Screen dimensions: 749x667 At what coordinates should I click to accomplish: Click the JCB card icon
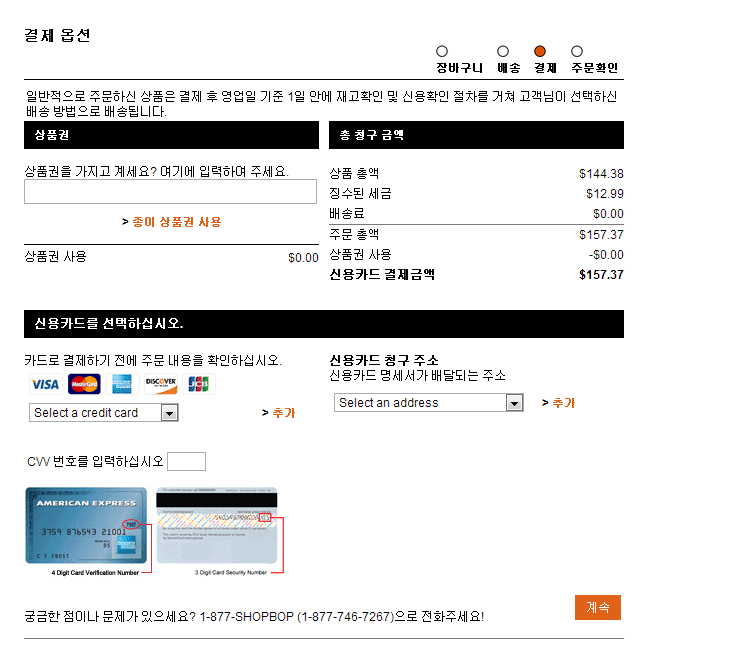(198, 384)
